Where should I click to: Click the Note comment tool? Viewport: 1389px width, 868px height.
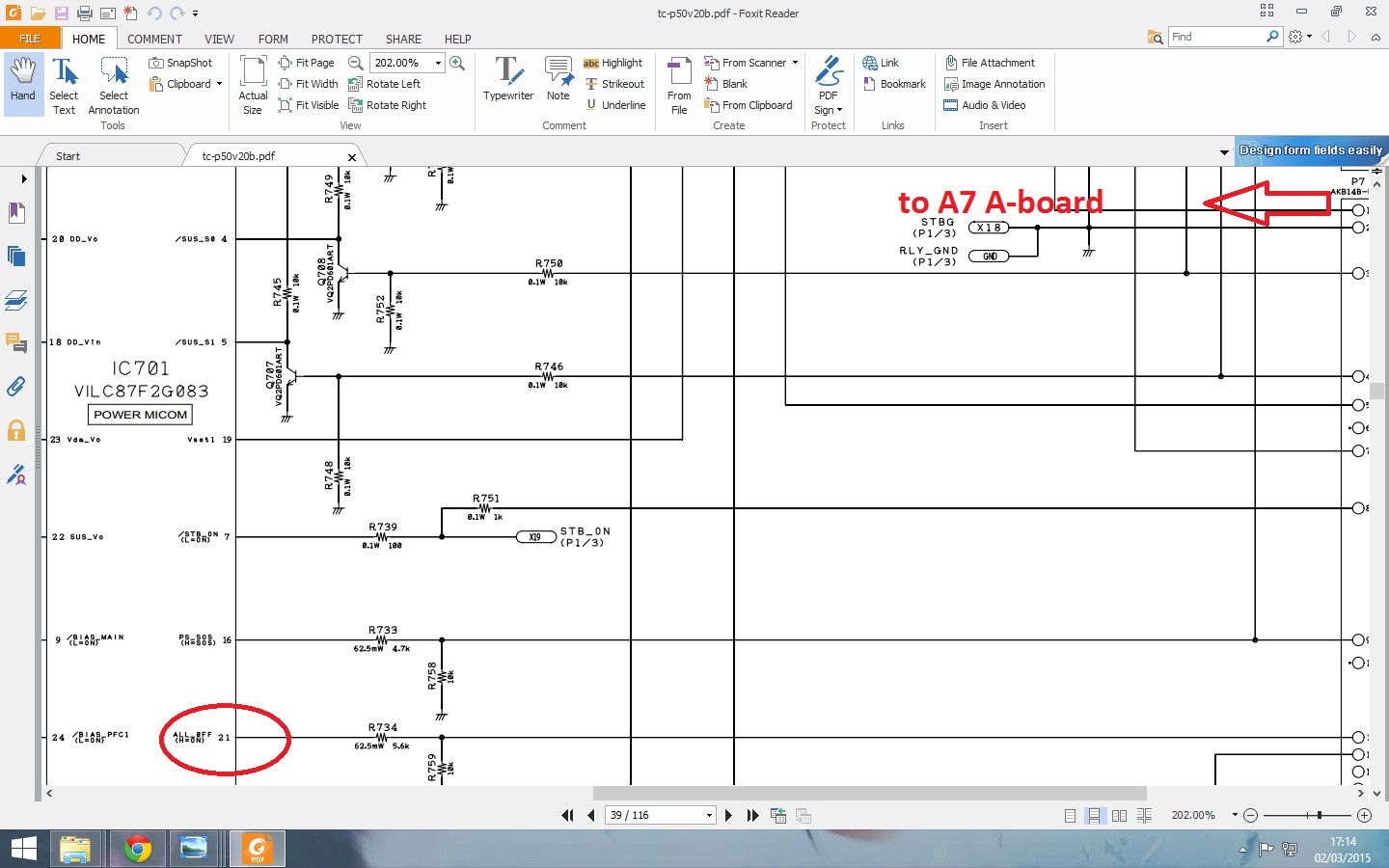[x=558, y=79]
